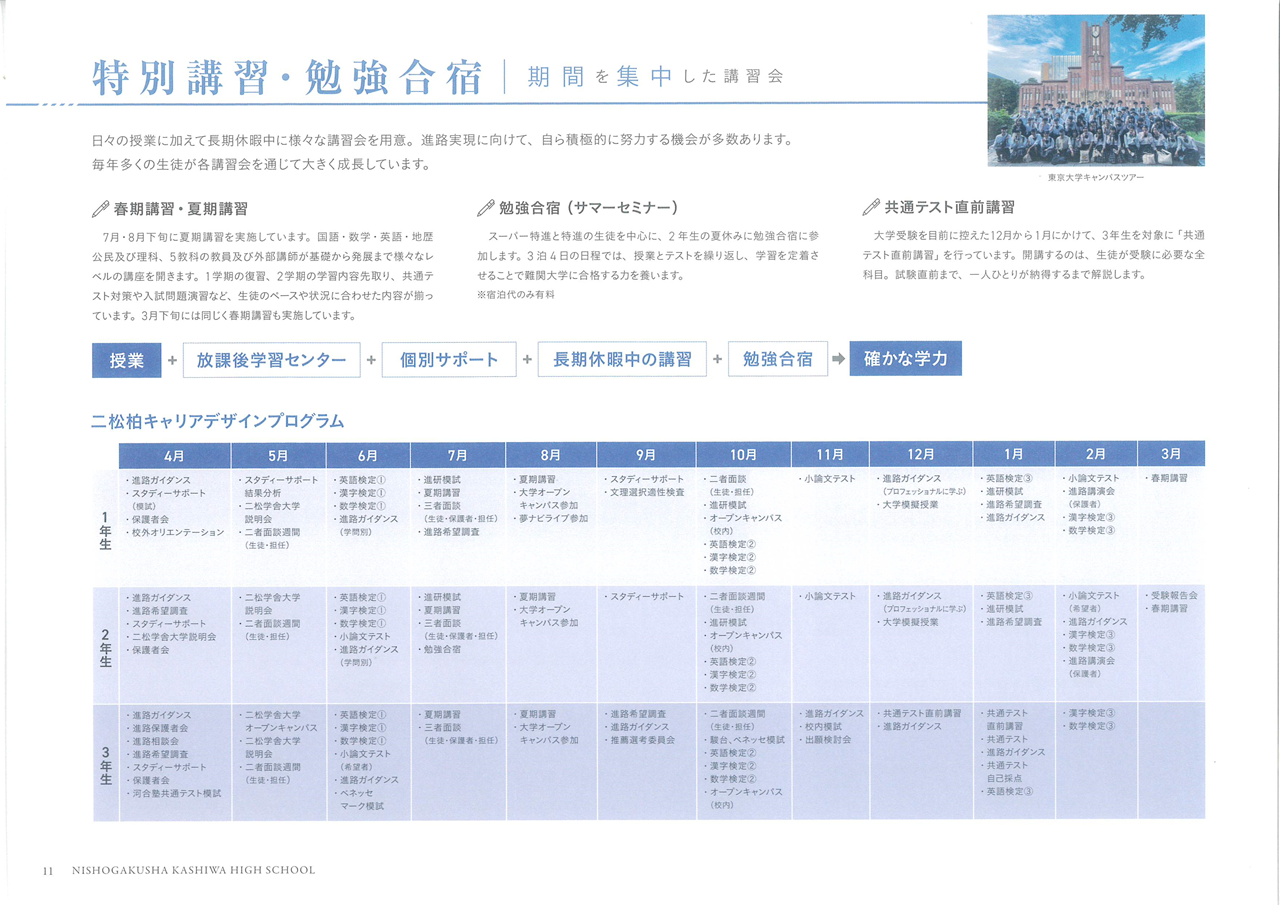Click the 東京大学キャンパスツアー caption

coord(1096,177)
